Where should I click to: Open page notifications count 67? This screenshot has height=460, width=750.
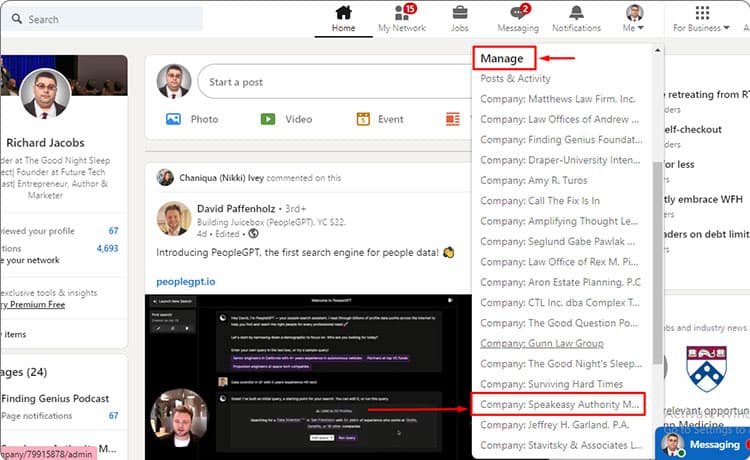click(x=113, y=416)
